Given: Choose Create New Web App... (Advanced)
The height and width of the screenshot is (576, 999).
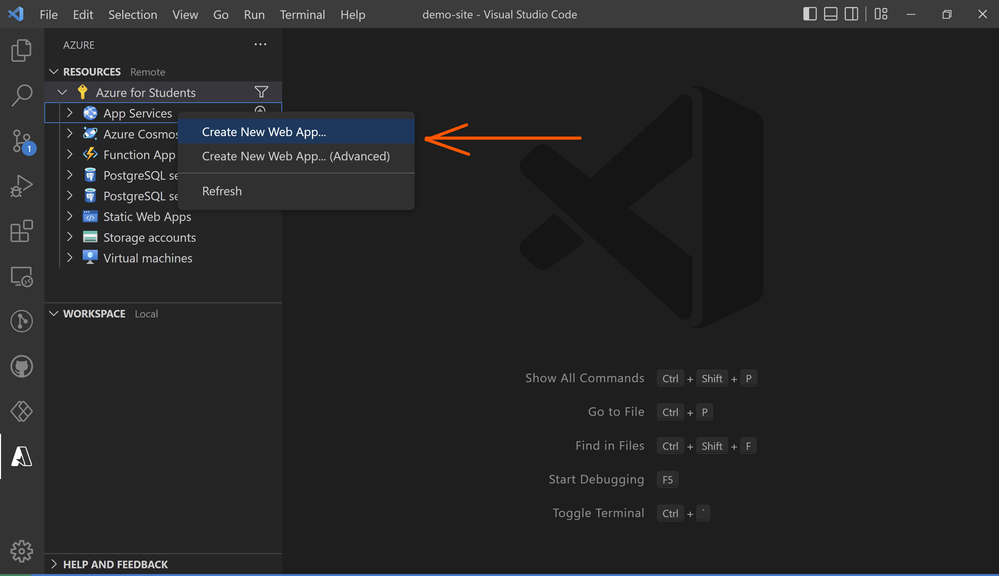Looking at the screenshot, I should coord(296,156).
